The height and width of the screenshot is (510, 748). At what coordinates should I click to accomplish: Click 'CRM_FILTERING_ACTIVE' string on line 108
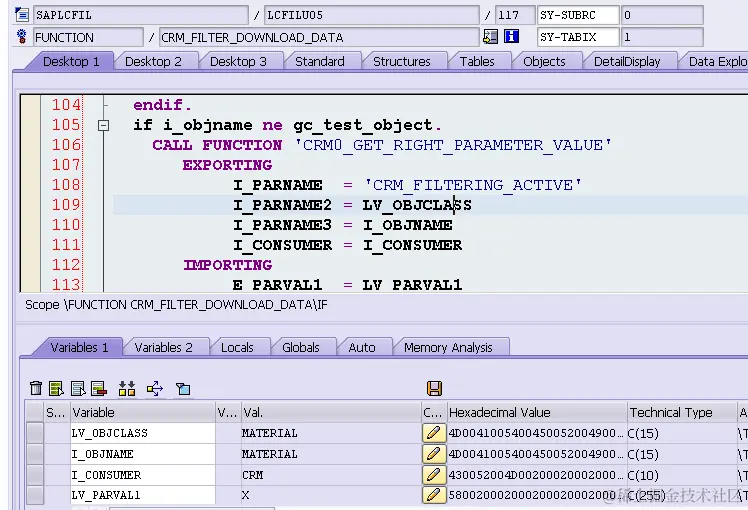point(473,185)
